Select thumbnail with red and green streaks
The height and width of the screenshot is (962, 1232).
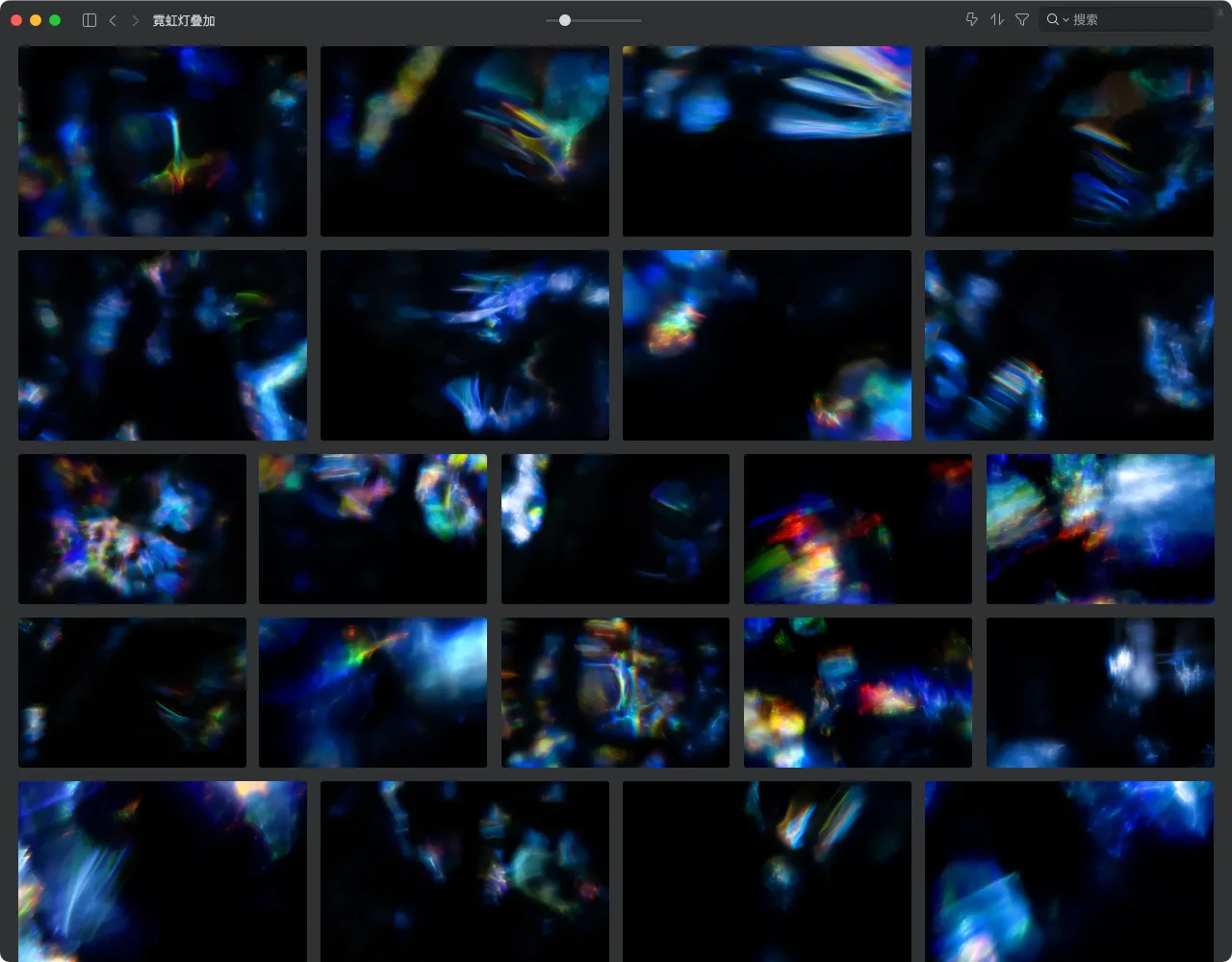click(x=858, y=529)
